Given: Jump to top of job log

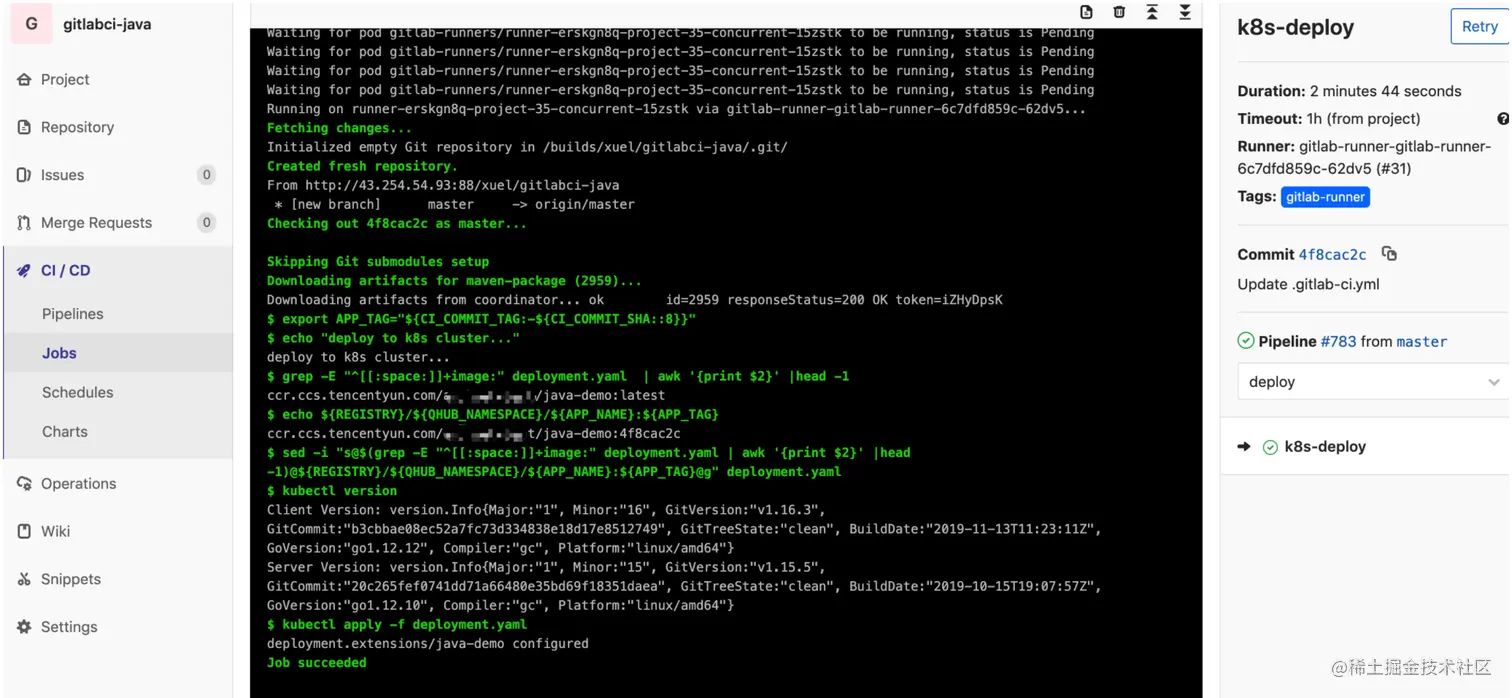Looking at the screenshot, I should point(1152,12).
